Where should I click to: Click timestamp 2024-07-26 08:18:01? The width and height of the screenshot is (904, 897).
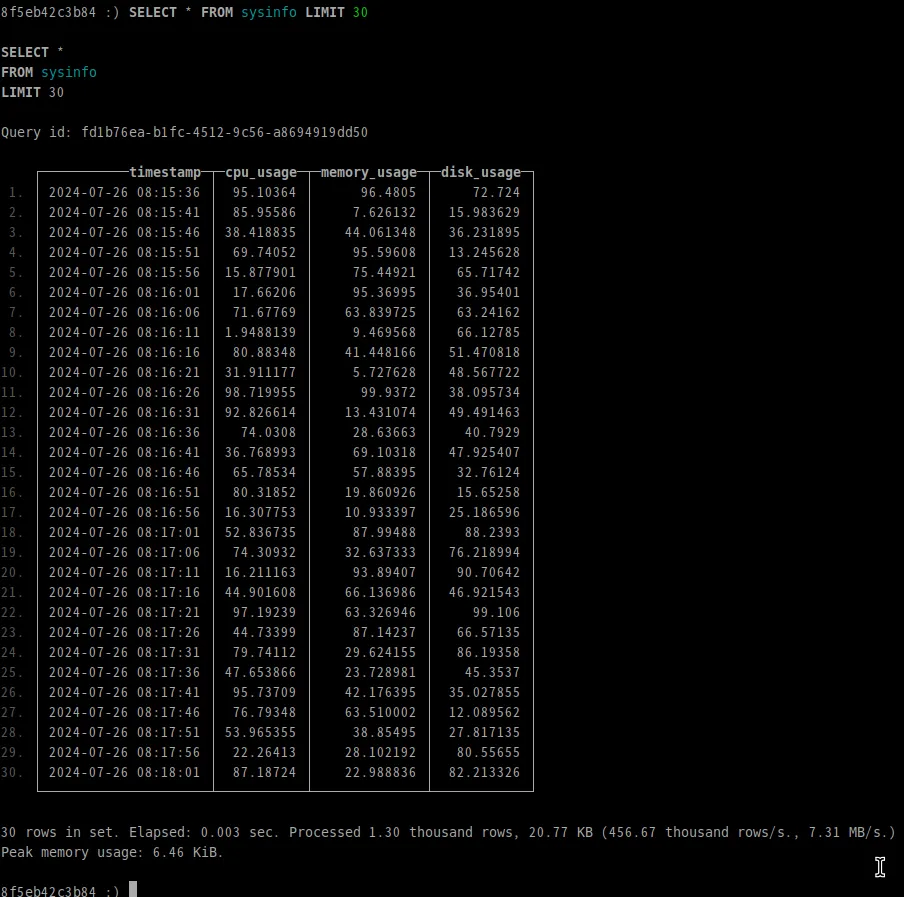(x=124, y=772)
